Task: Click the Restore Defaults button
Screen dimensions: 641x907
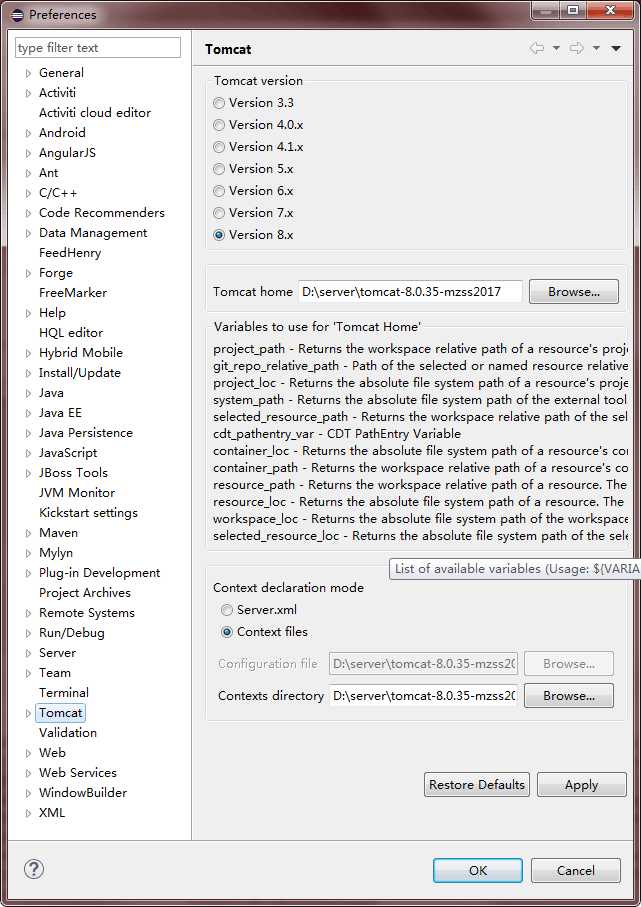Action: 477,784
